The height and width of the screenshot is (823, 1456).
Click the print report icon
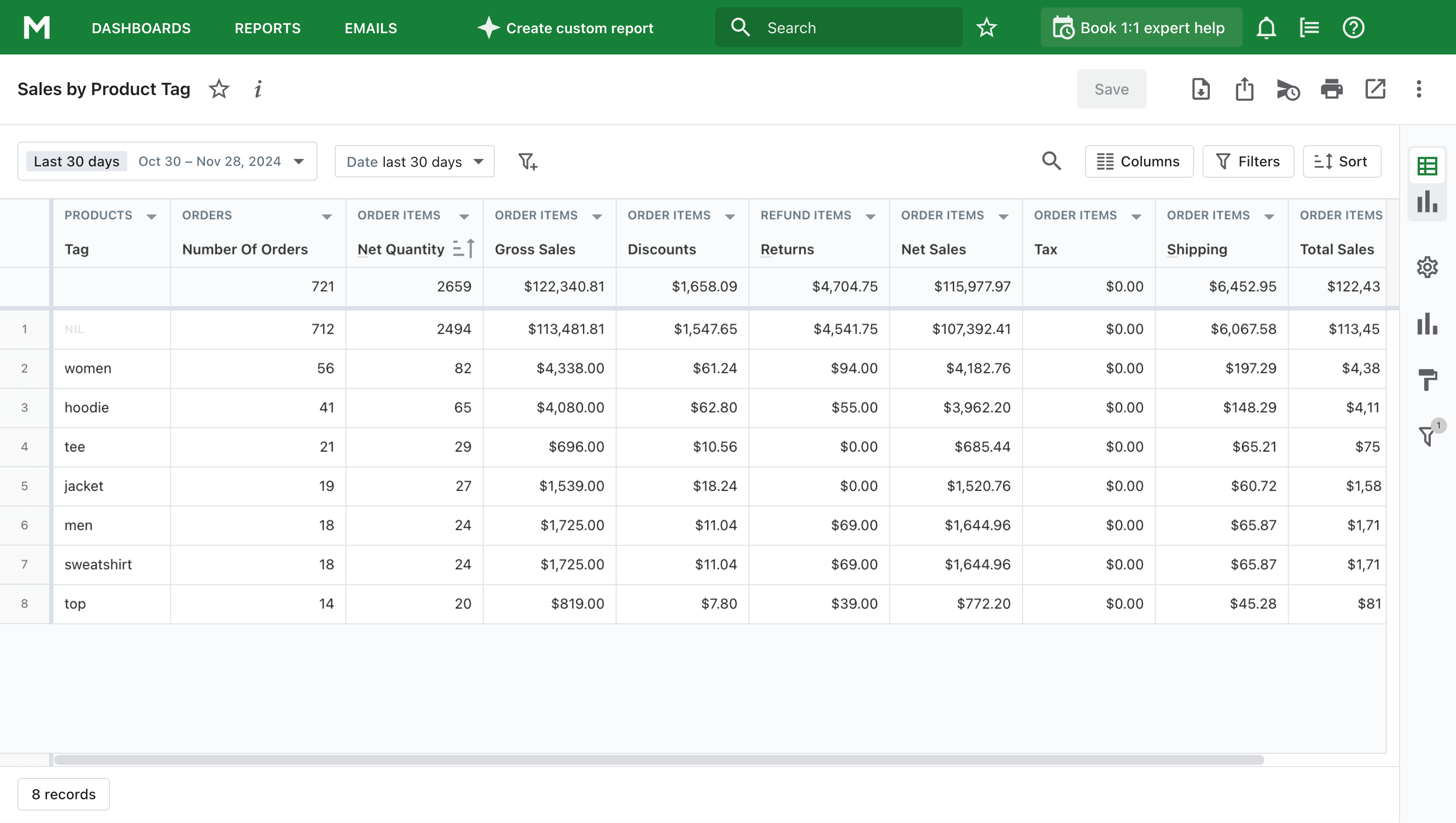tap(1331, 89)
